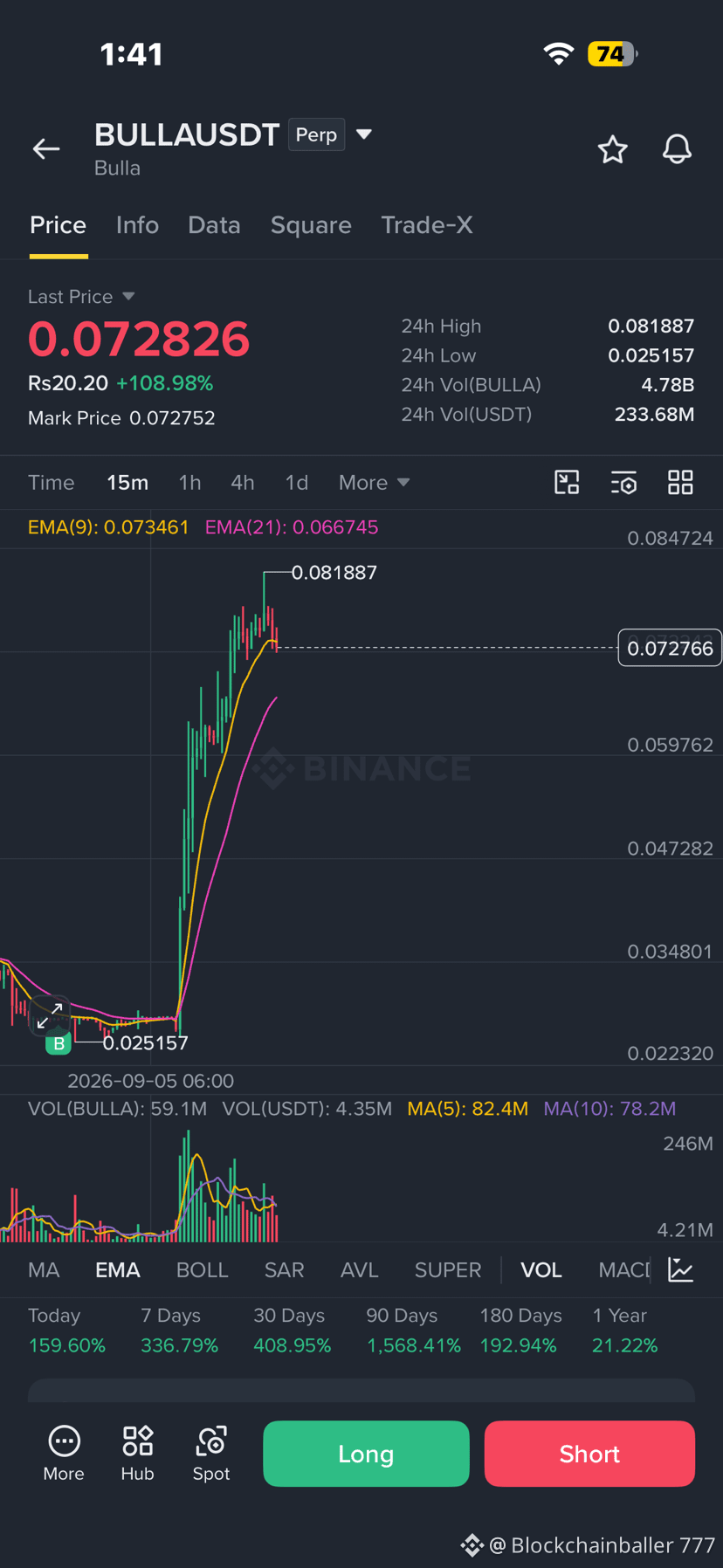723x1568 pixels.
Task: Open the Hub icon
Action: coord(137,1454)
